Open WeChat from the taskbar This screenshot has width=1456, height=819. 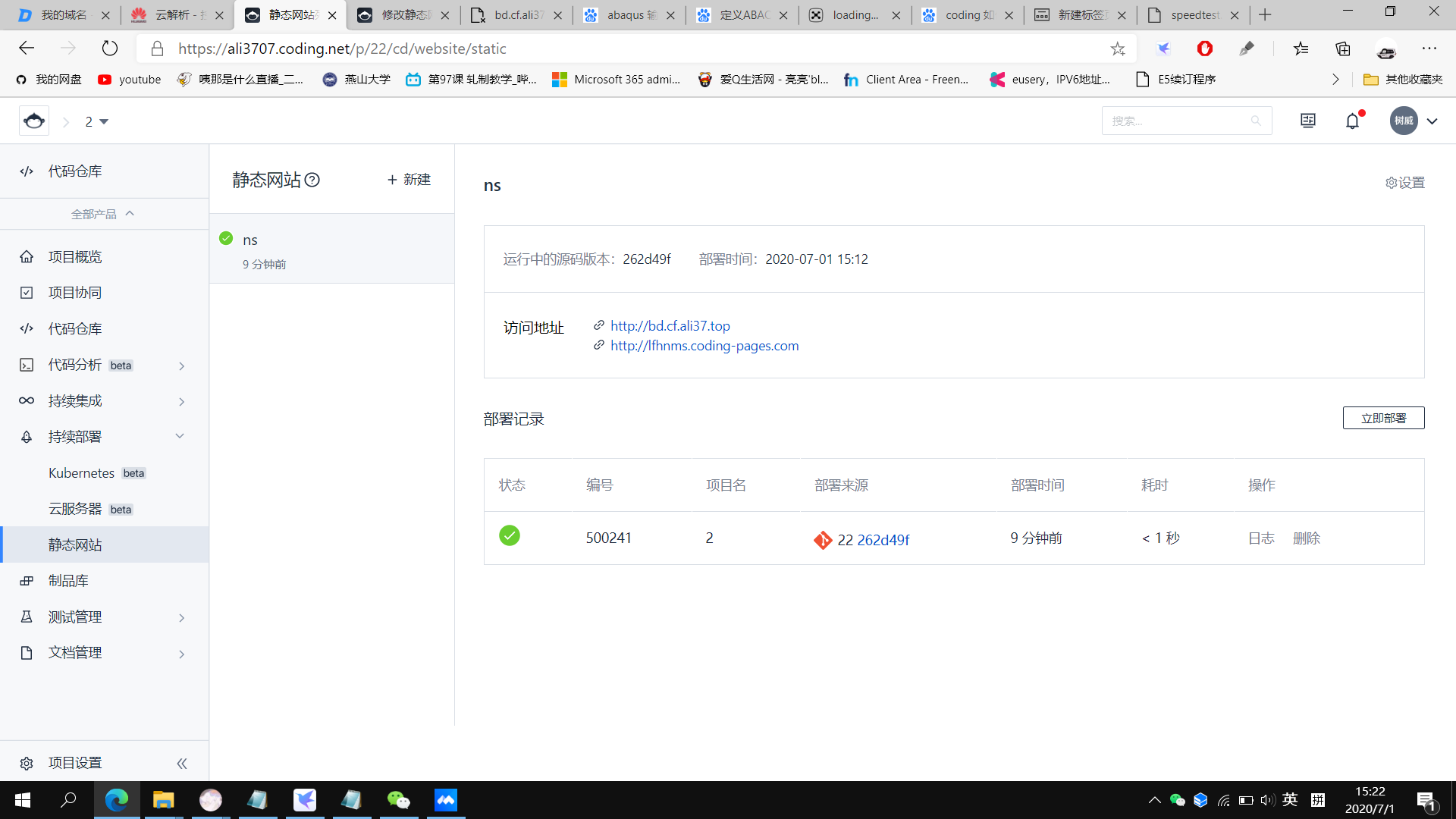398,800
